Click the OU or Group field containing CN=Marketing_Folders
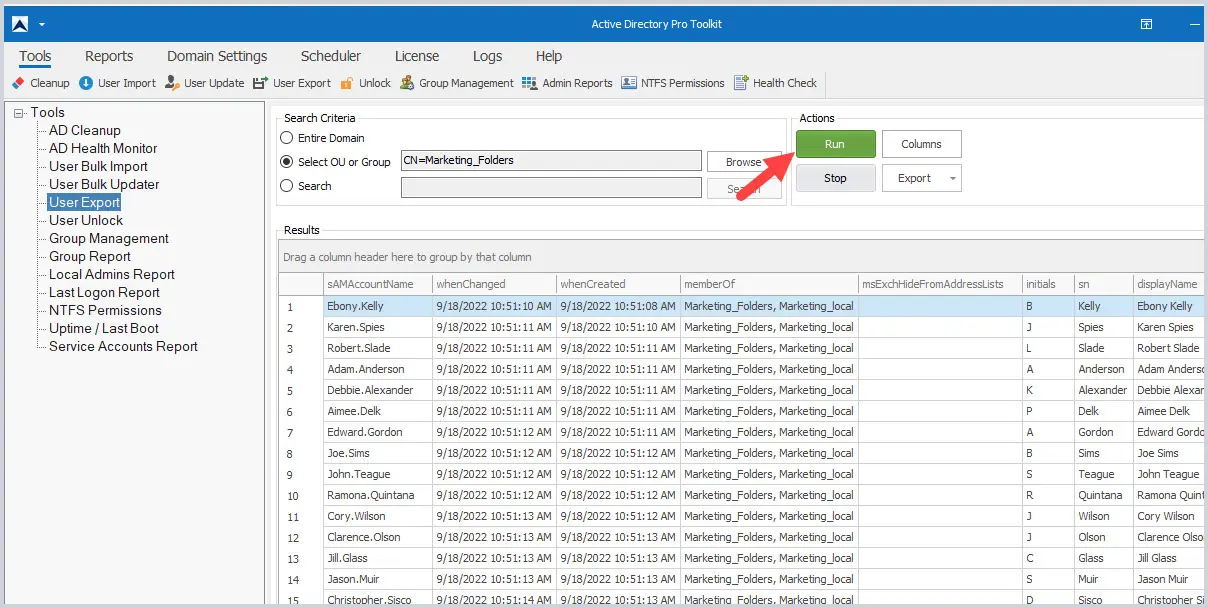This screenshot has width=1208, height=608. [x=551, y=161]
